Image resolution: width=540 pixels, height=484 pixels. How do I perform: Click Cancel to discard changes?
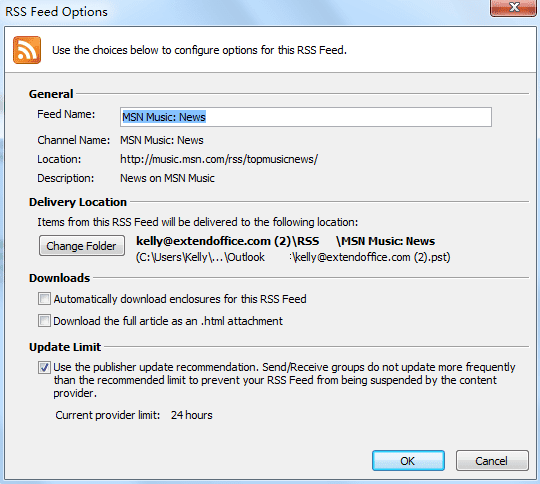coord(492,461)
